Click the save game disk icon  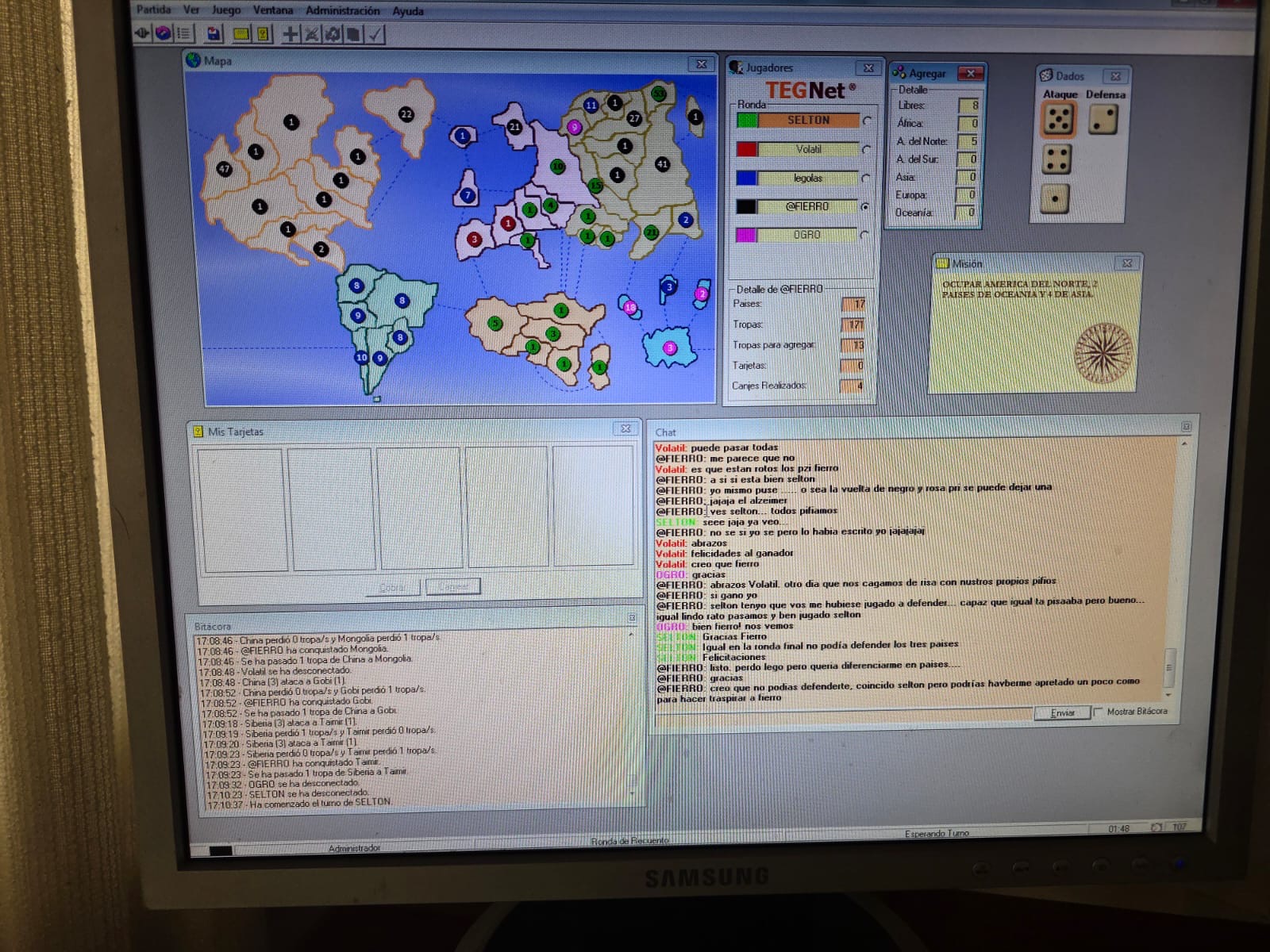[214, 33]
